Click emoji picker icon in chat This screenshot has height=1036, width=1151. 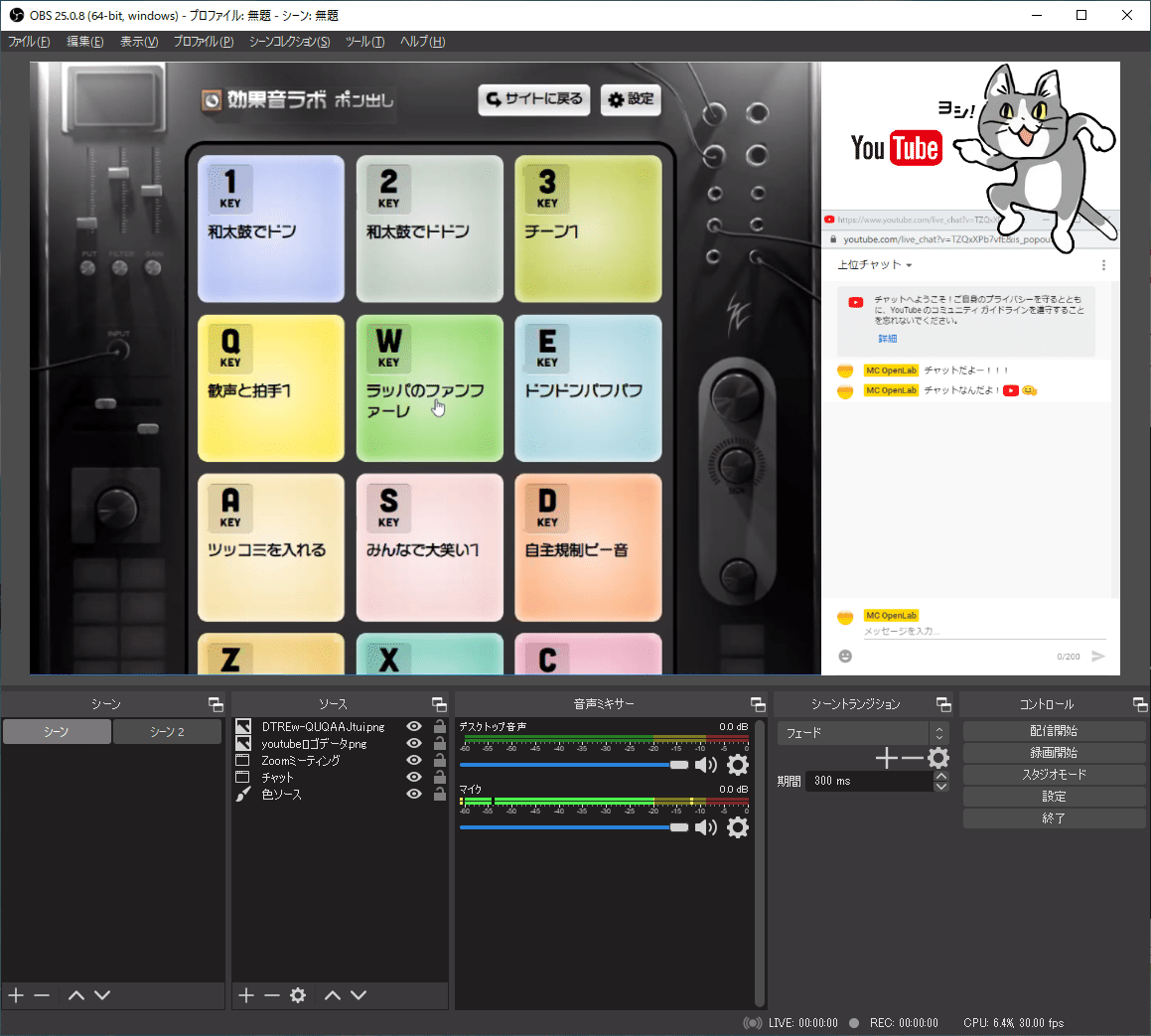(845, 656)
